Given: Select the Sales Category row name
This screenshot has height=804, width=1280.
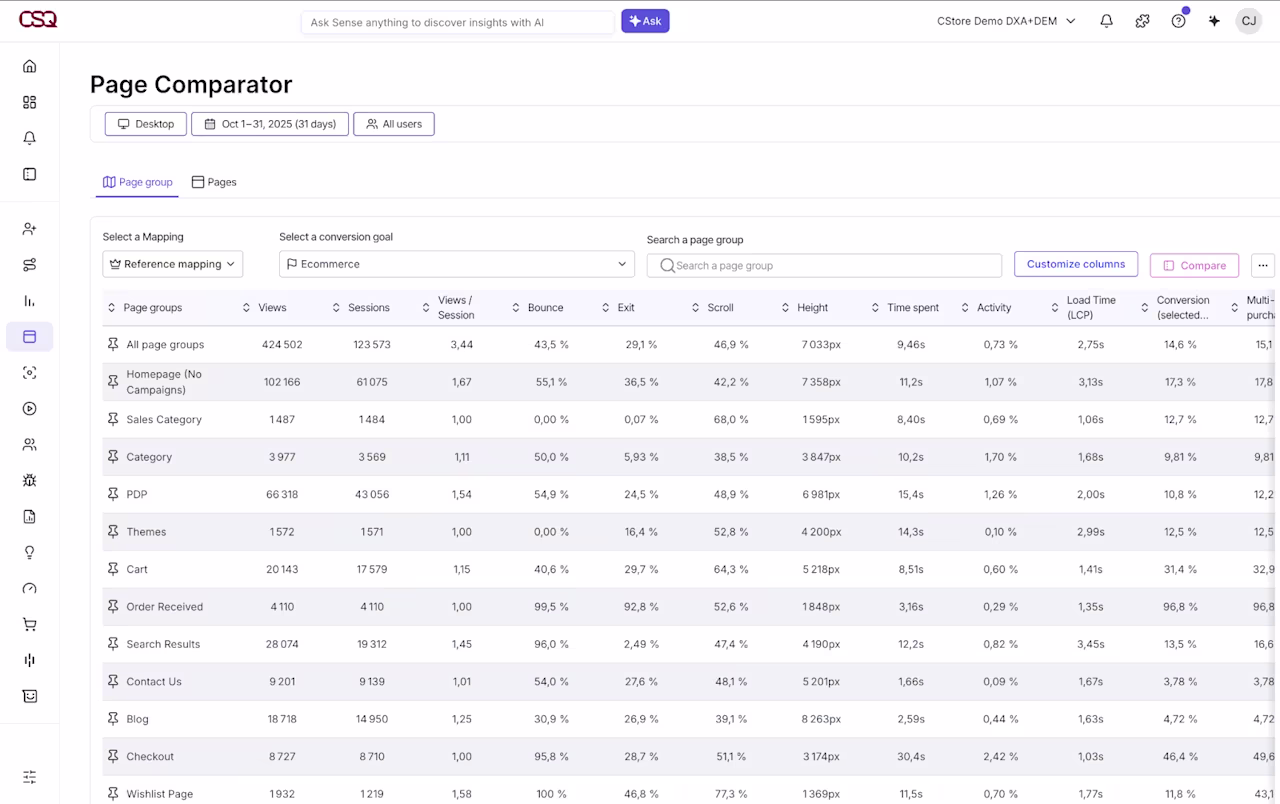Looking at the screenshot, I should [164, 419].
